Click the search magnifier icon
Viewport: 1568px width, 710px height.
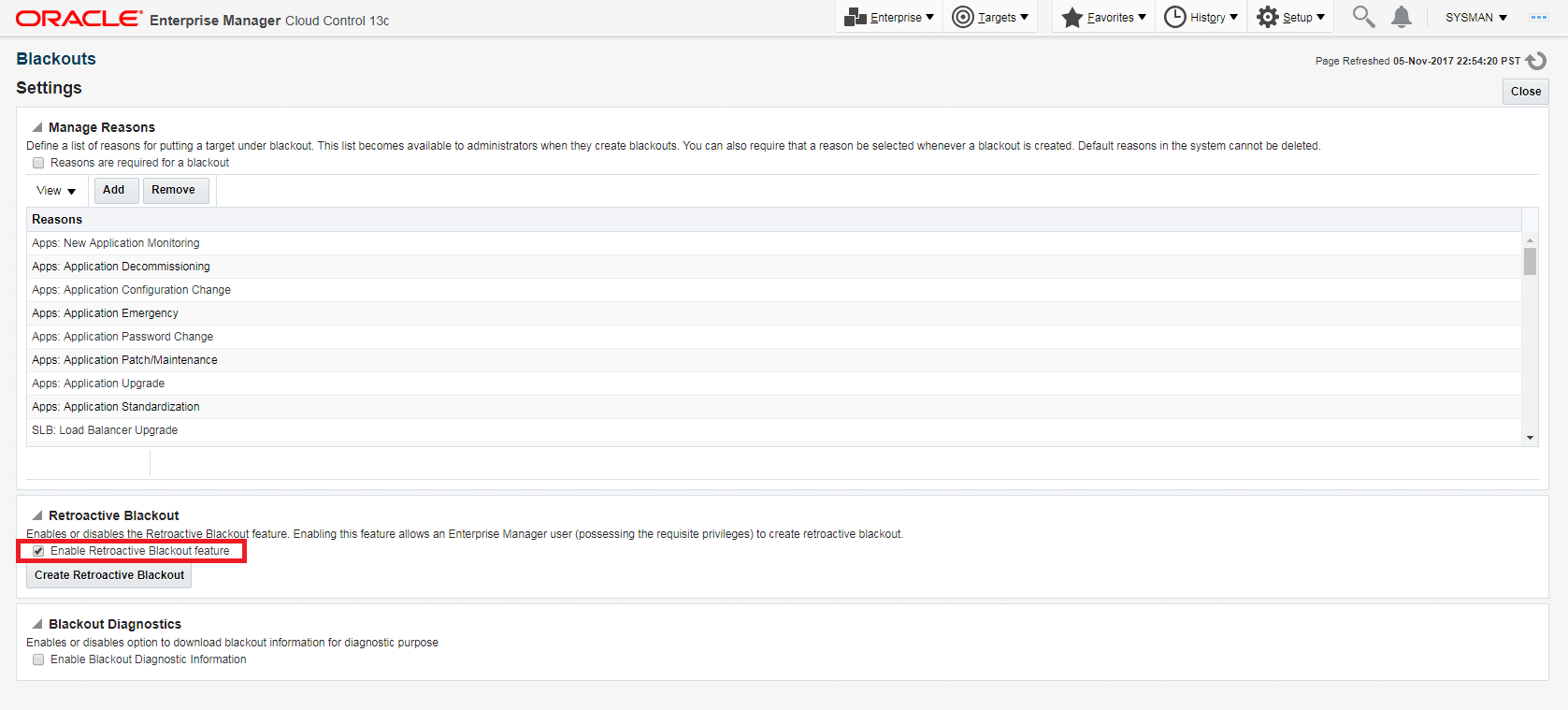pyautogui.click(x=1363, y=17)
